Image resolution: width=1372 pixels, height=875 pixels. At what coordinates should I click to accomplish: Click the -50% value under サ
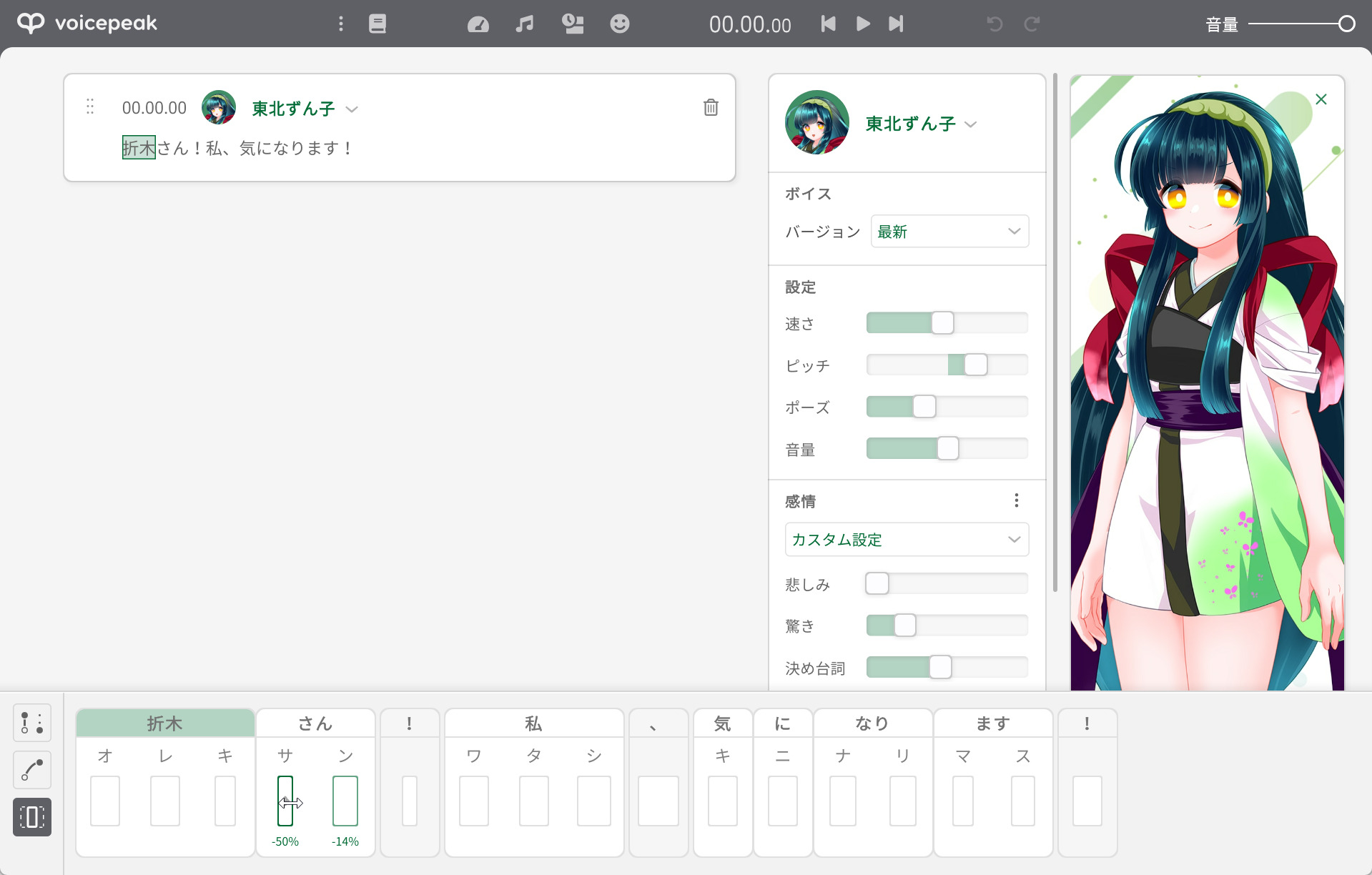point(285,841)
